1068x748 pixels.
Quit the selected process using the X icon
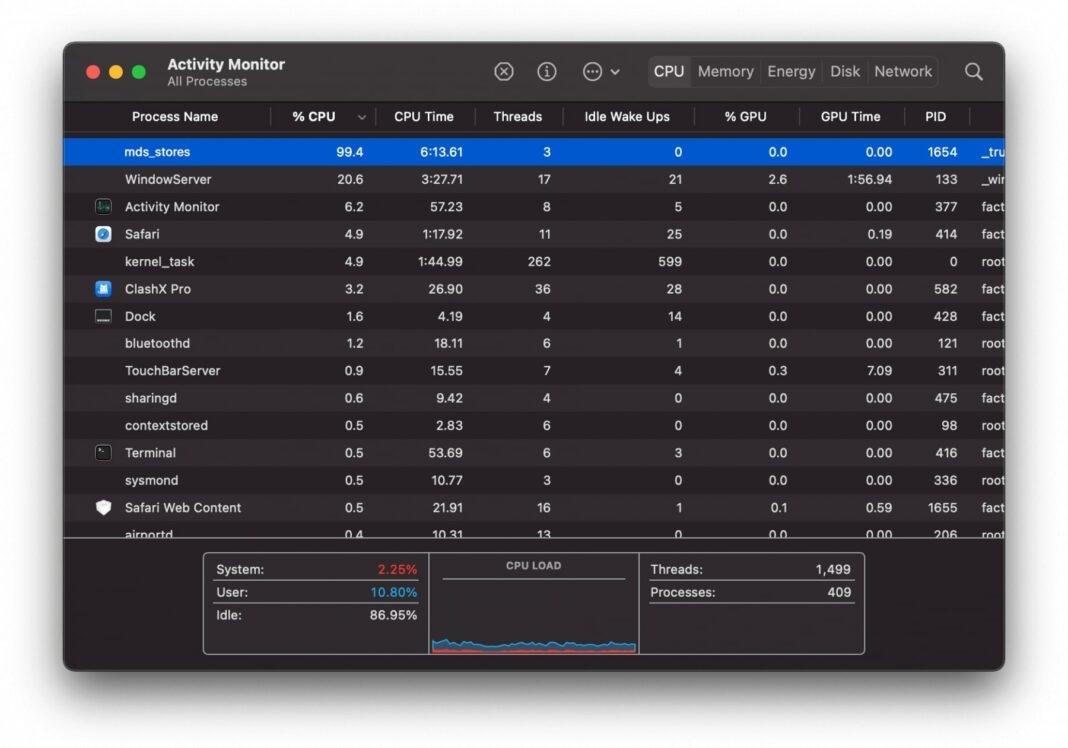point(503,71)
